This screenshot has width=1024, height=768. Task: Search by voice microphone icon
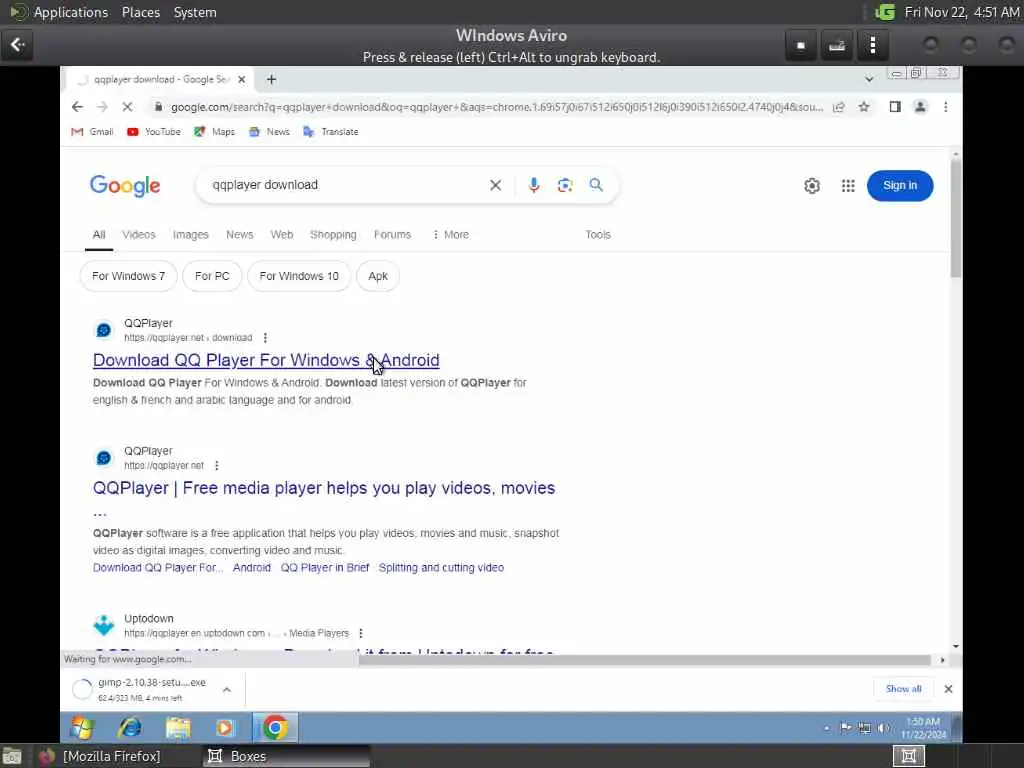tap(534, 185)
